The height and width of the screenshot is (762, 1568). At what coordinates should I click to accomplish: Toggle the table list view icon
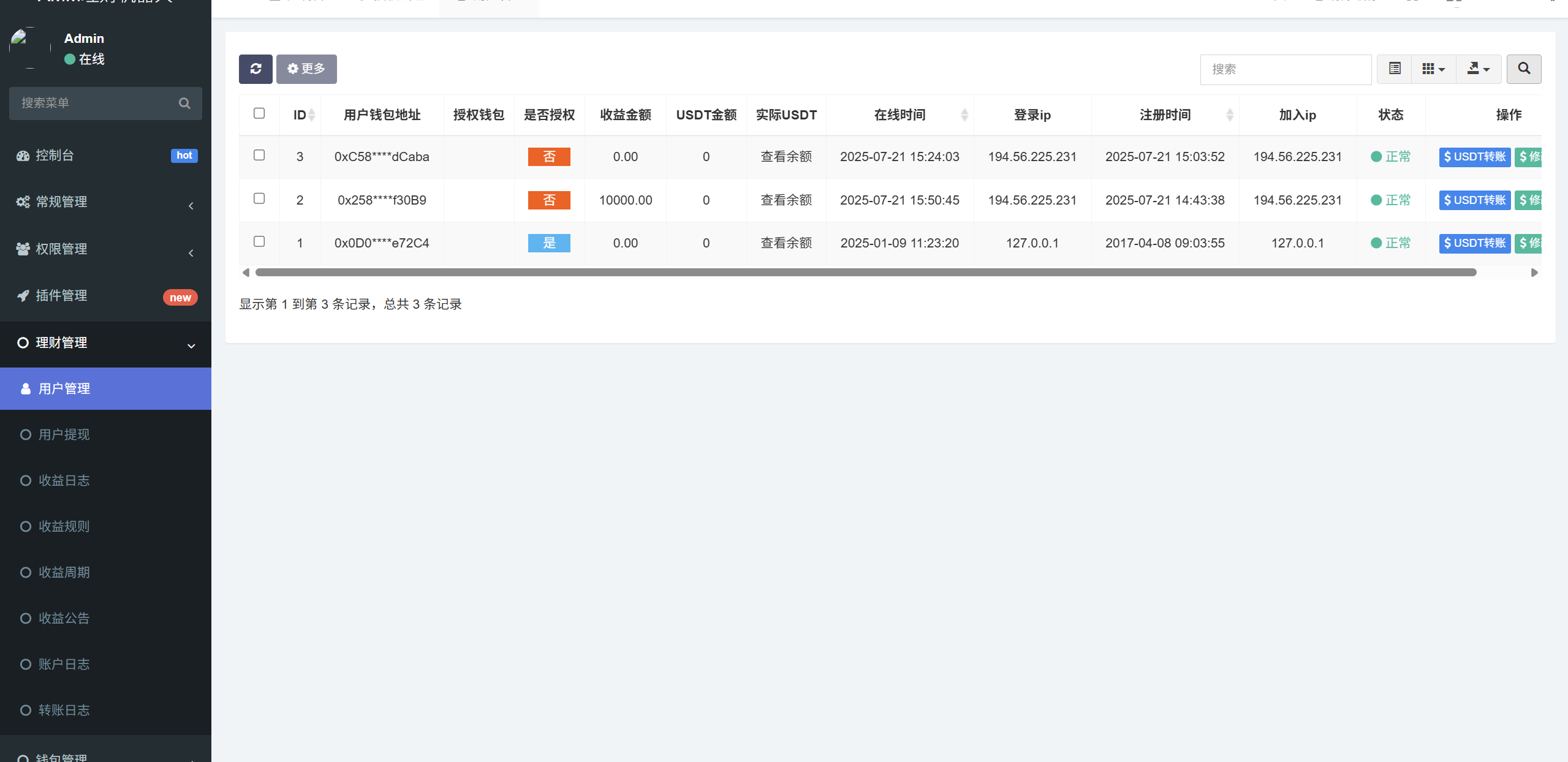tap(1395, 69)
